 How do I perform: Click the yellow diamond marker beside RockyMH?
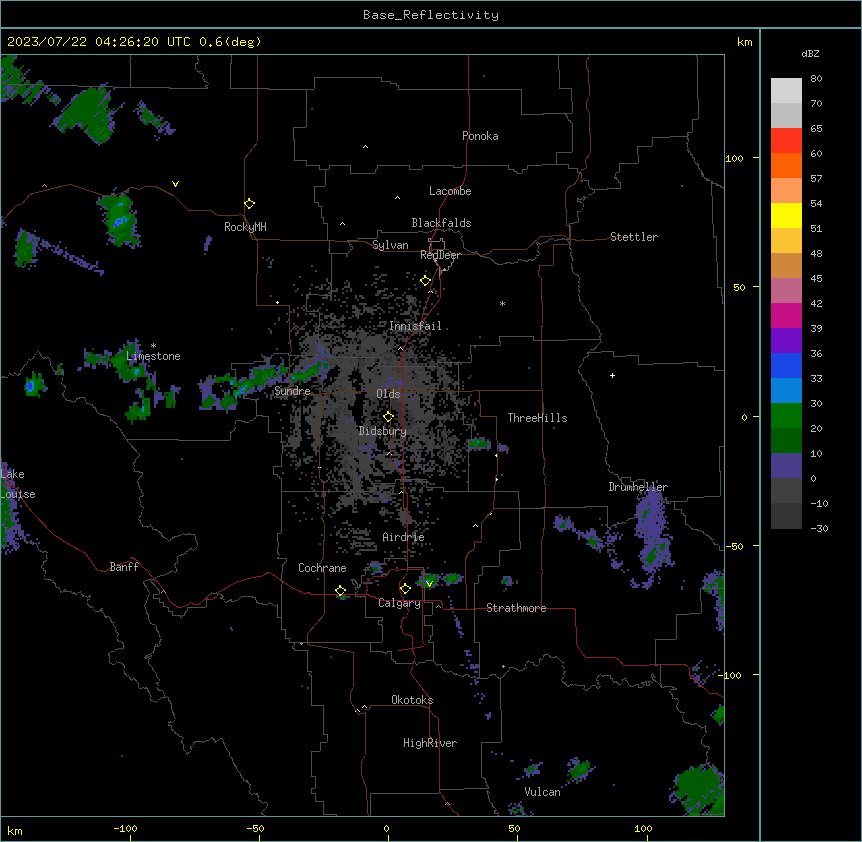[249, 204]
